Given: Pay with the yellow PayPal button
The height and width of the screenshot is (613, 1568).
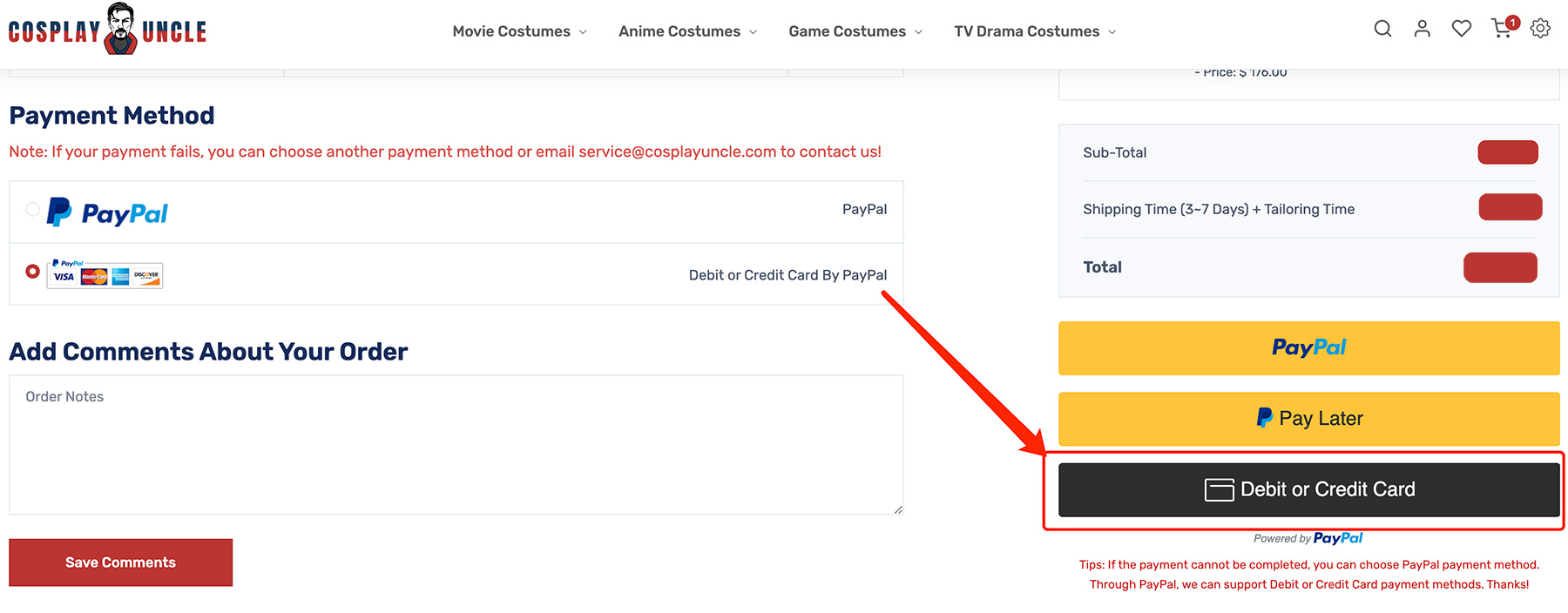Looking at the screenshot, I should pyautogui.click(x=1308, y=348).
